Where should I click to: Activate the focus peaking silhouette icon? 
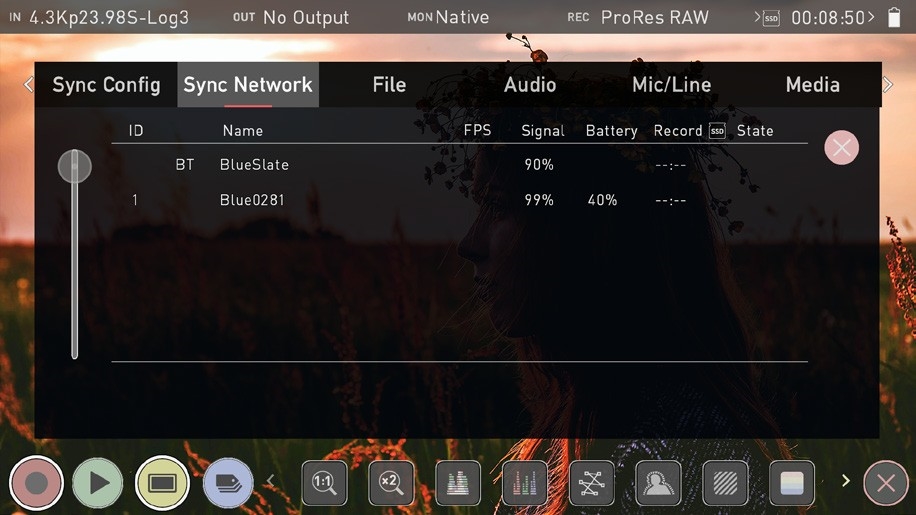pos(658,483)
